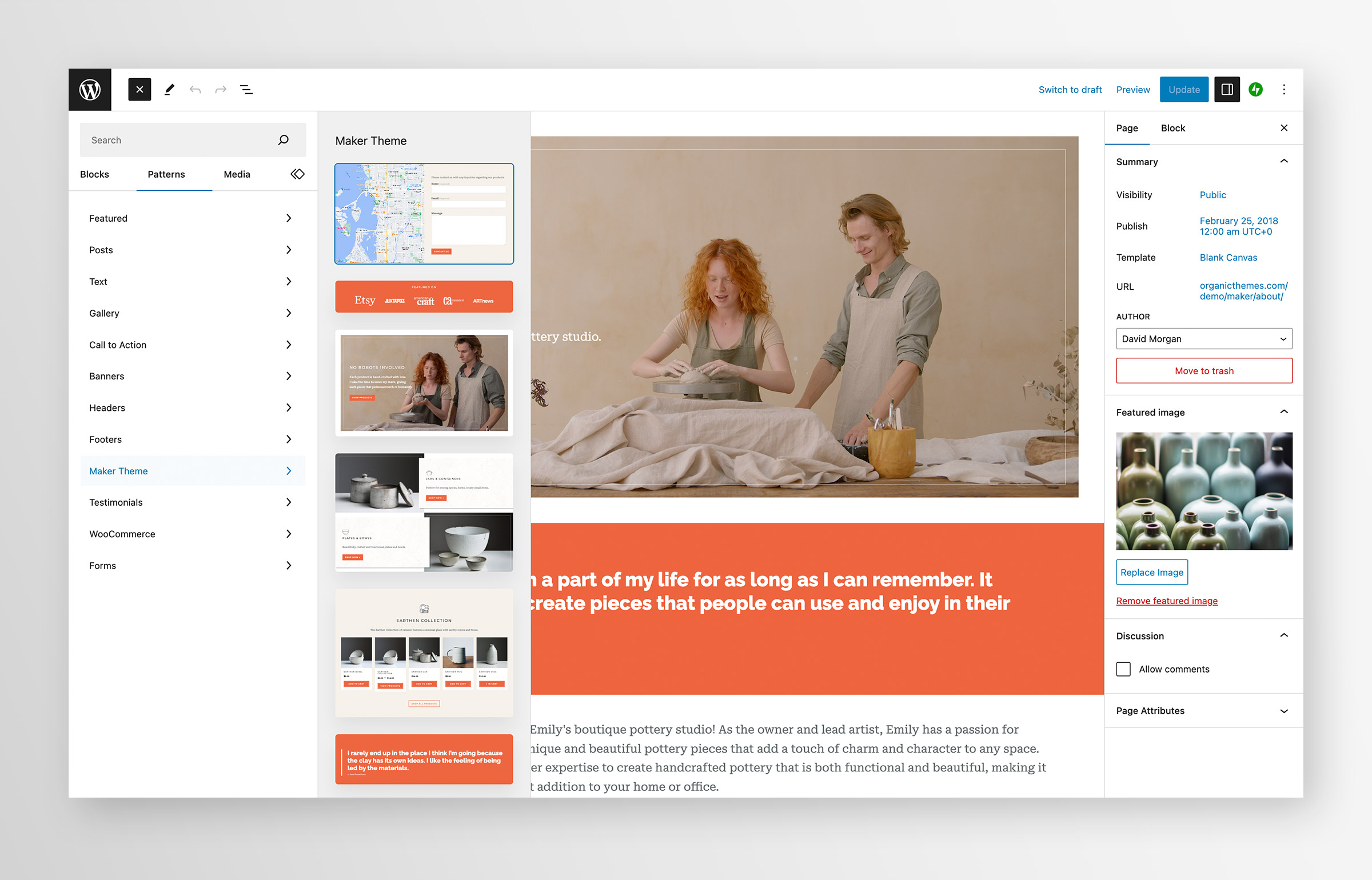Open the Gallery patterns category
1372x880 pixels.
click(193, 313)
